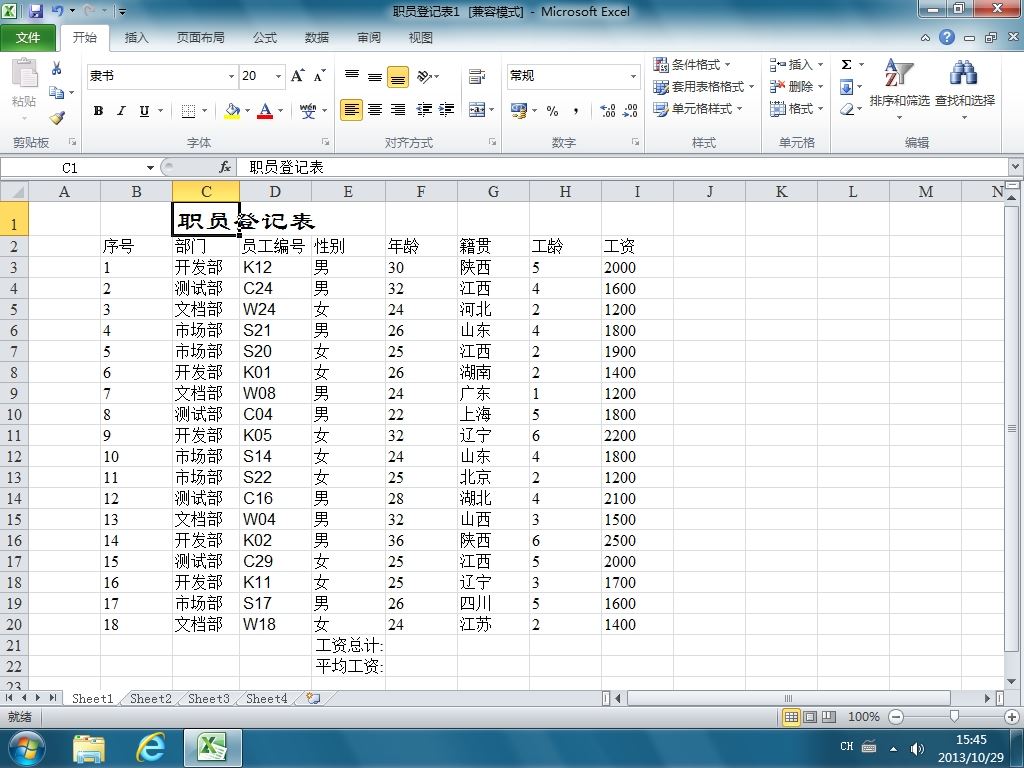1024x768 pixels.
Task: Open number format dropdown 常规
Action: click(633, 76)
